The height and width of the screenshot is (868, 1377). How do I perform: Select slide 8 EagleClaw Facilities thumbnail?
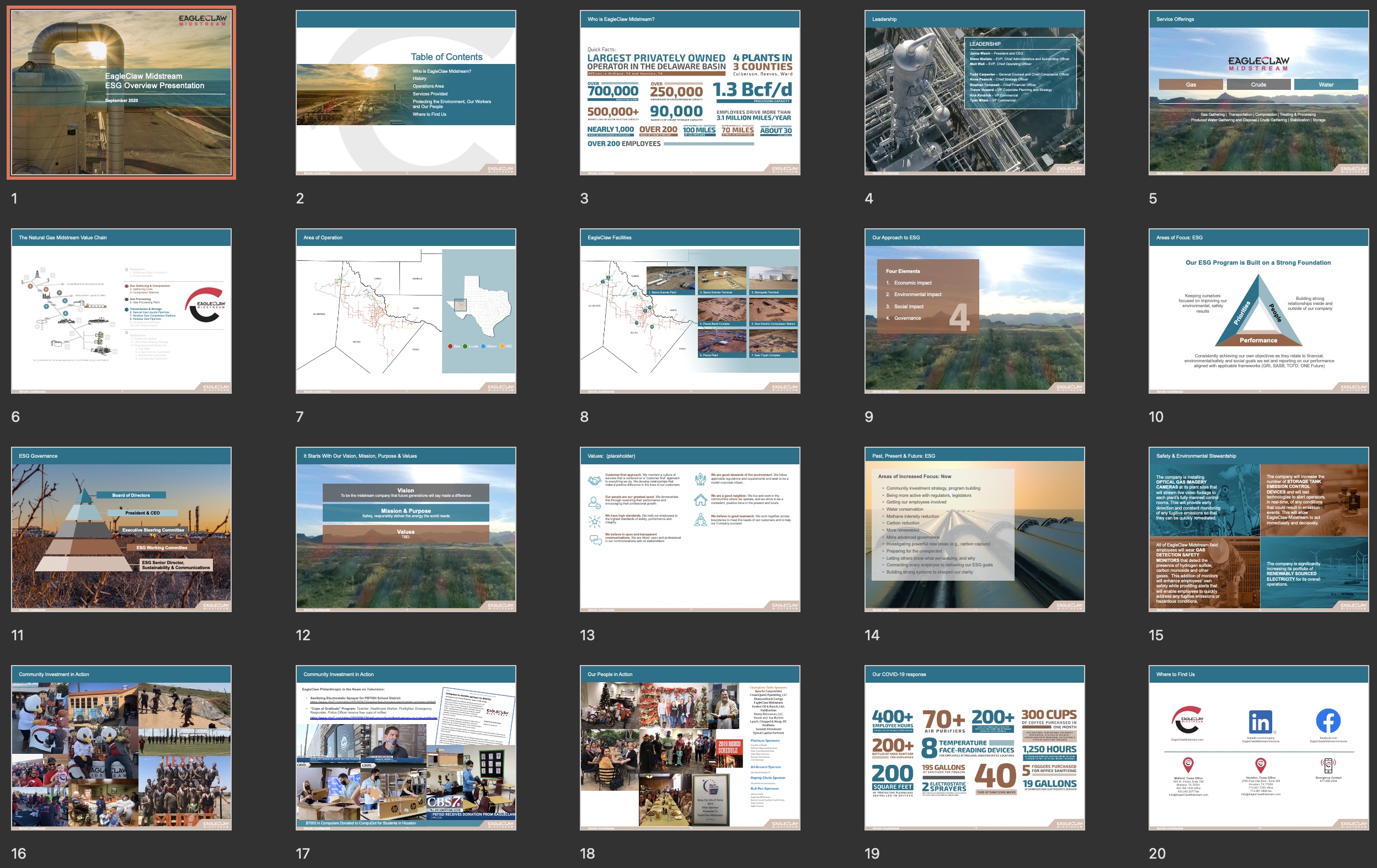click(x=690, y=311)
